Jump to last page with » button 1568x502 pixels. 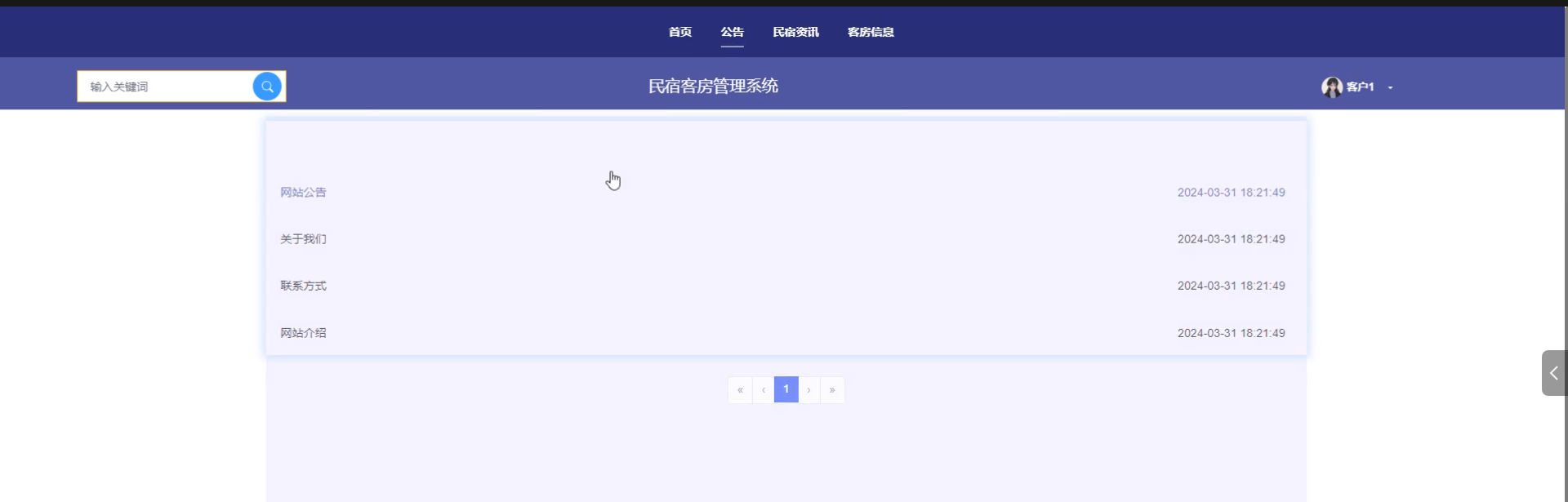[832, 389]
